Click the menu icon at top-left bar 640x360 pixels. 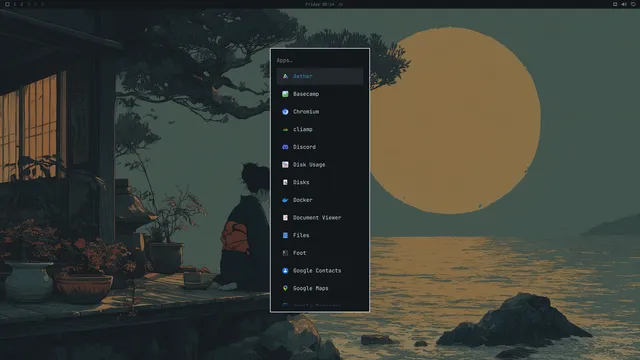7,4
